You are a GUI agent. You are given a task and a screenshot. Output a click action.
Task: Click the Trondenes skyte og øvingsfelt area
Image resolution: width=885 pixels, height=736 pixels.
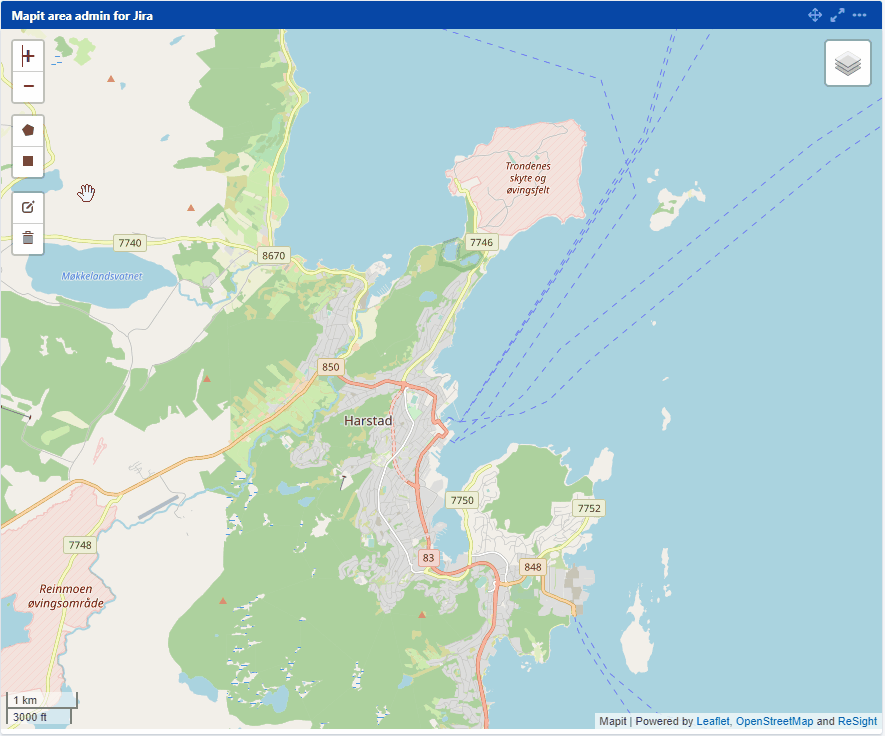coord(527,178)
